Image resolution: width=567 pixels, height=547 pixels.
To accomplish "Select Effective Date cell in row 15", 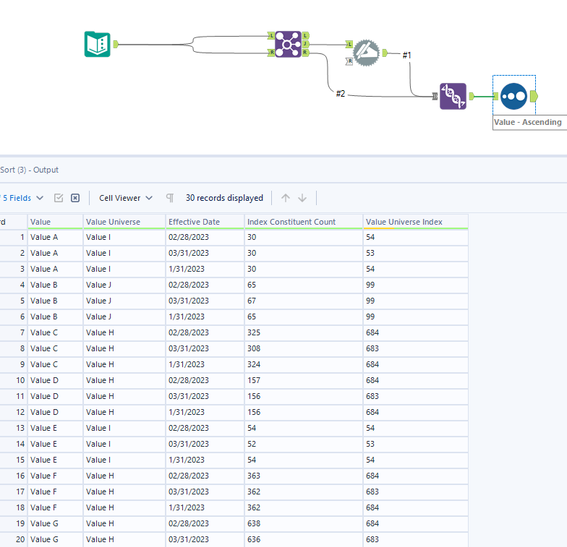I will [x=205, y=460].
